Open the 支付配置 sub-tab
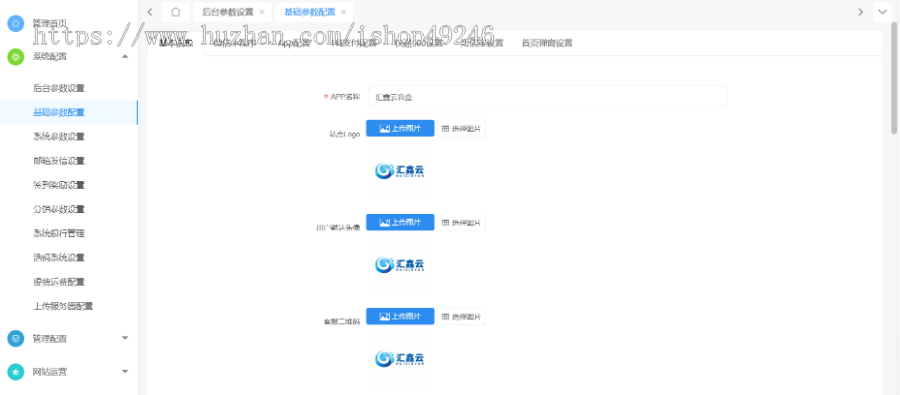Image resolution: width=900 pixels, height=395 pixels. 354,43
